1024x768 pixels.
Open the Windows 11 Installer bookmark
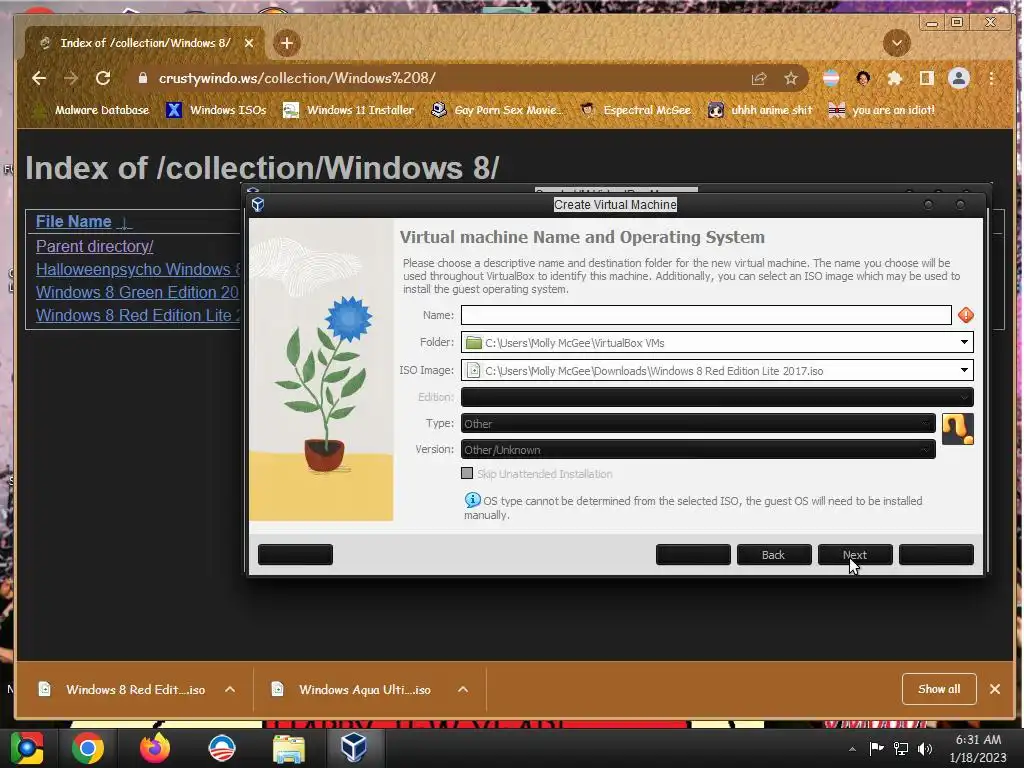(348, 110)
